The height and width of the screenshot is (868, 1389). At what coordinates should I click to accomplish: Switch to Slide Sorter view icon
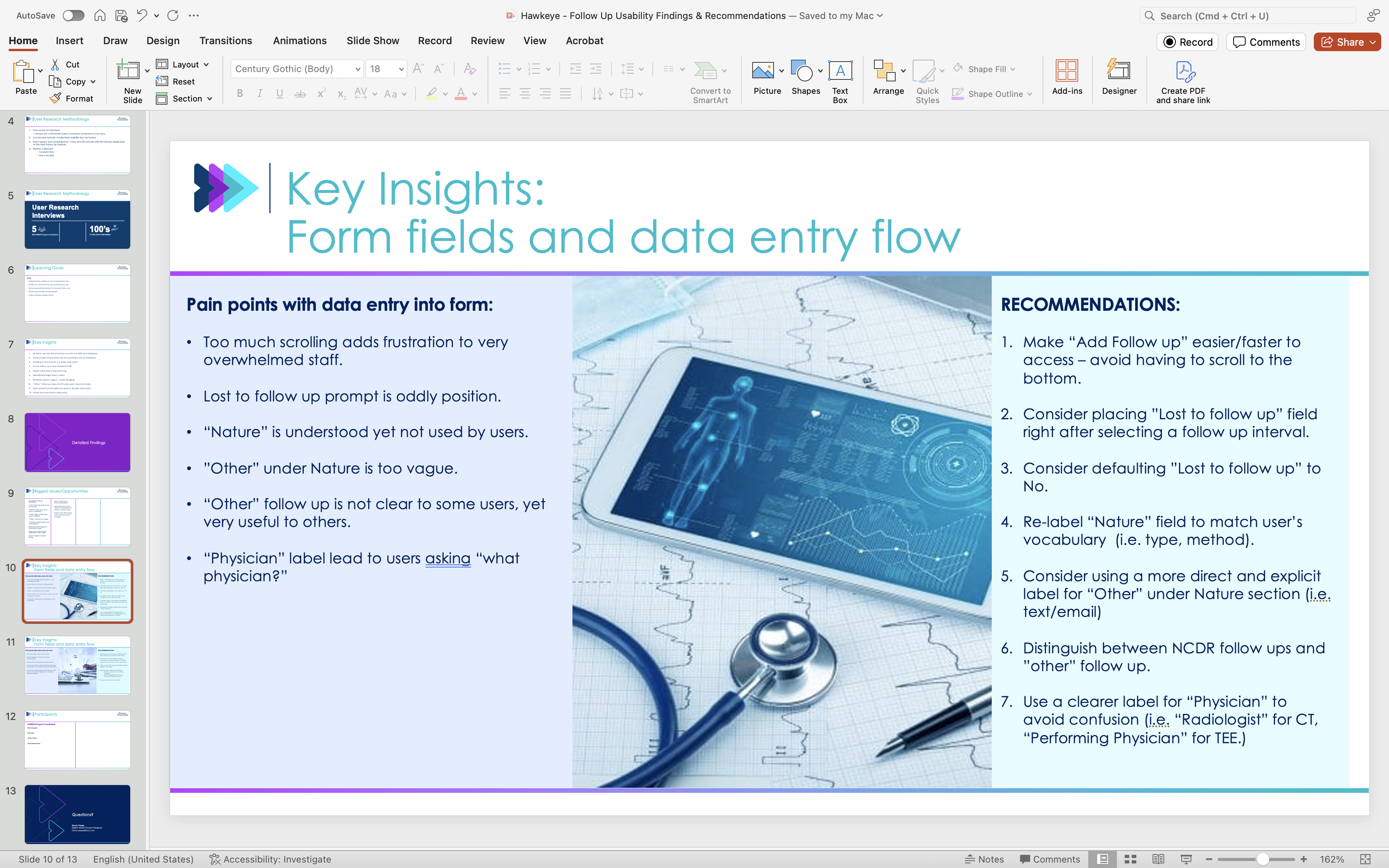[1130, 859]
